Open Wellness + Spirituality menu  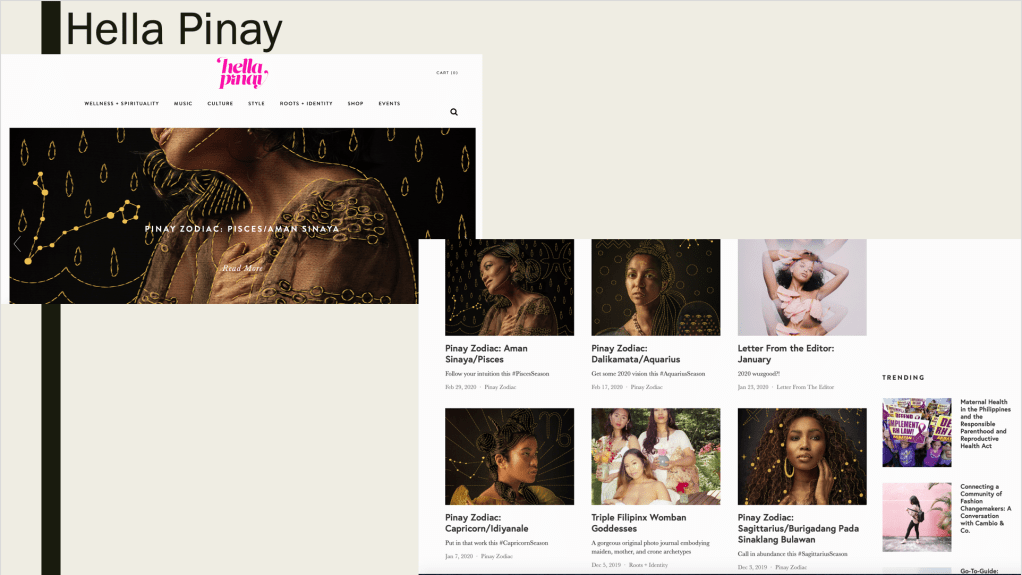(x=121, y=104)
